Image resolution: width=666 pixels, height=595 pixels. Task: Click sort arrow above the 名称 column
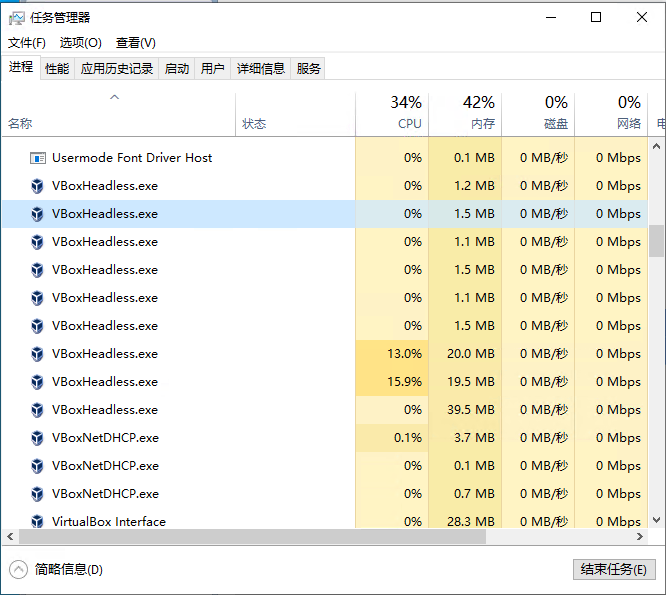[x=114, y=98]
